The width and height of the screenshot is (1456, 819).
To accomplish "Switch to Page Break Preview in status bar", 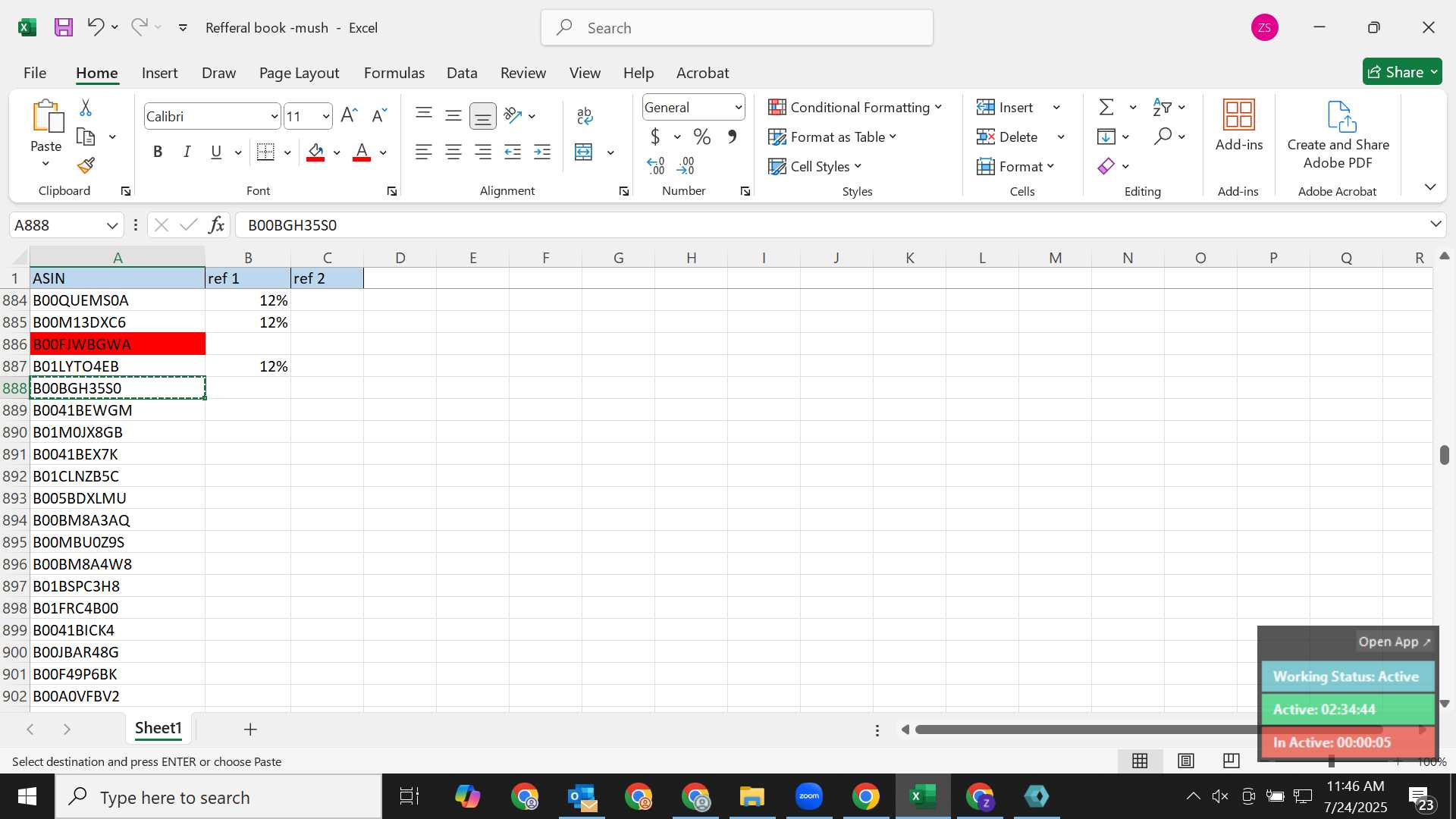I will 1232,761.
